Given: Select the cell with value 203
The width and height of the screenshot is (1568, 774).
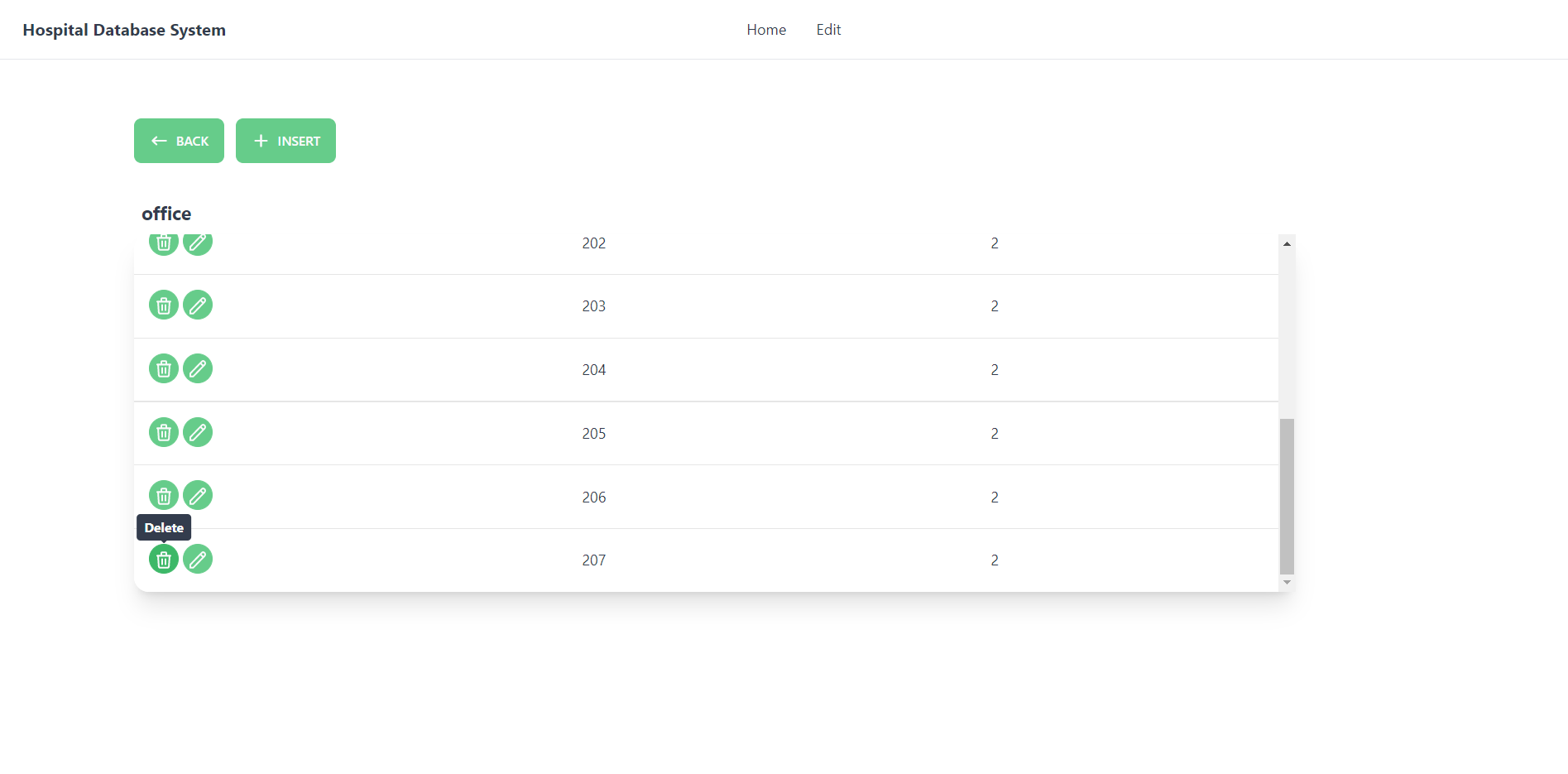Looking at the screenshot, I should (x=594, y=306).
